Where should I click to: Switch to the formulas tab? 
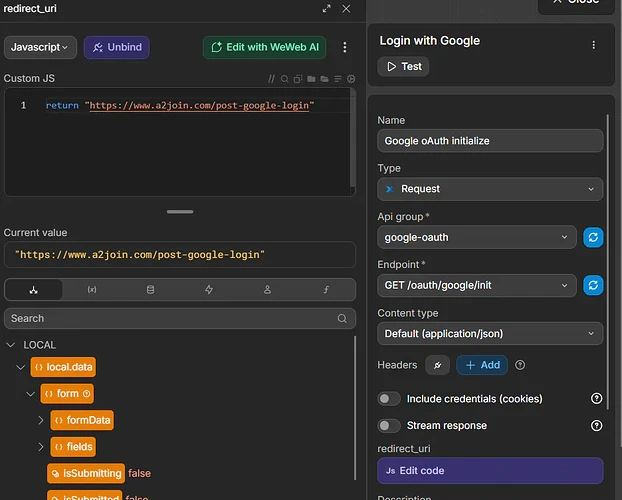click(326, 290)
